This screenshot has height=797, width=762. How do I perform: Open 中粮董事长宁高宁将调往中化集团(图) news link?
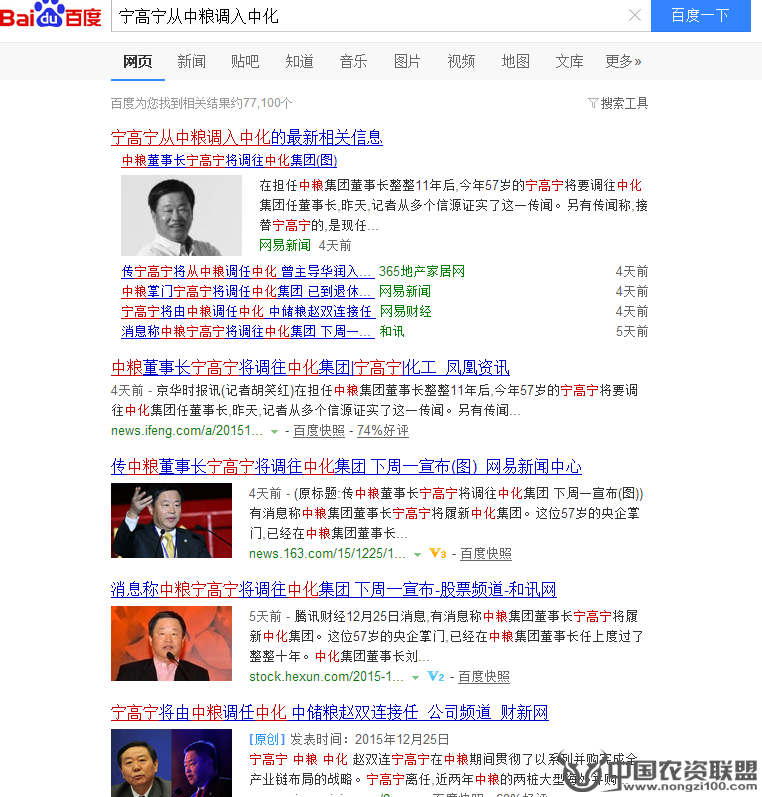click(229, 161)
